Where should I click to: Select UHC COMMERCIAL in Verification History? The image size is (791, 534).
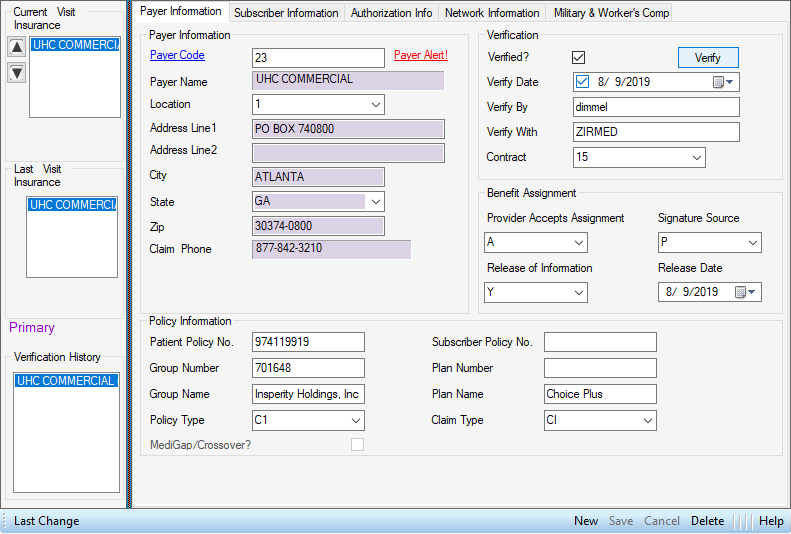coord(65,381)
